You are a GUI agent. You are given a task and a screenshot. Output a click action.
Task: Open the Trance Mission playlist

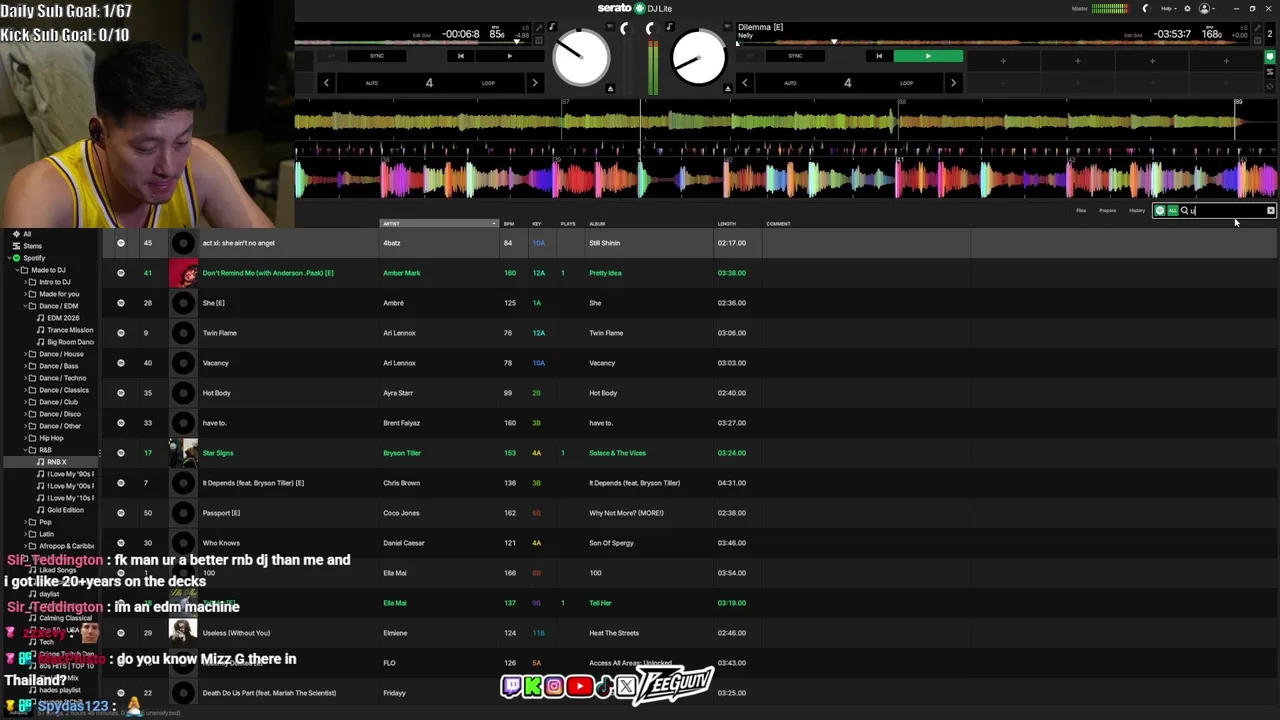pyautogui.click(x=70, y=330)
